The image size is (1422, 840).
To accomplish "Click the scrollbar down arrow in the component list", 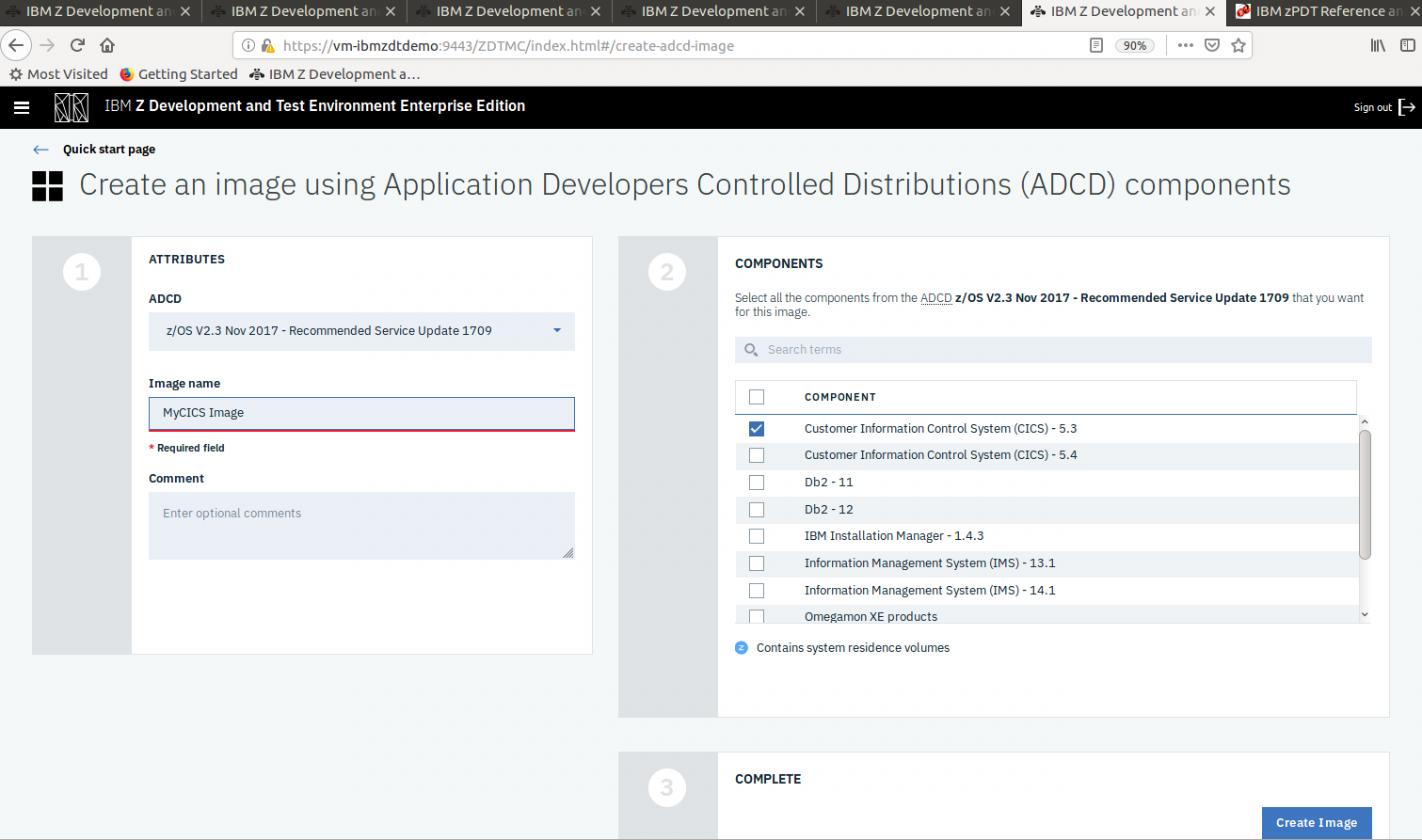I will (1365, 613).
